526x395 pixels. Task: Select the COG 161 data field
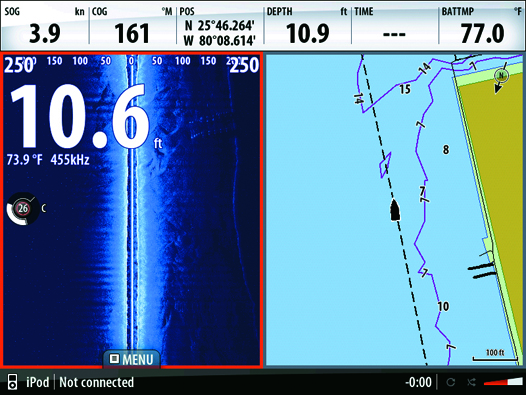(x=132, y=26)
